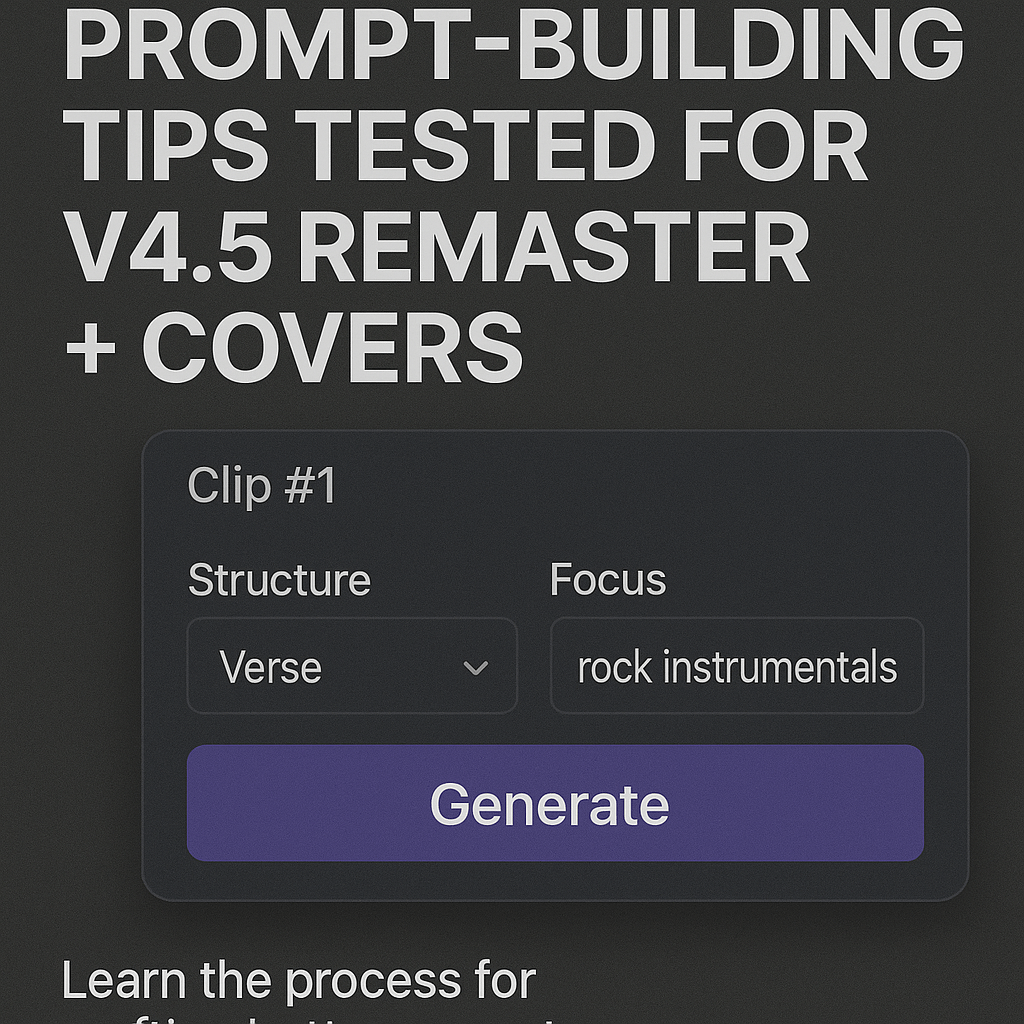
Task: Click the chevron arrow in Structure dropdown
Action: pos(476,667)
